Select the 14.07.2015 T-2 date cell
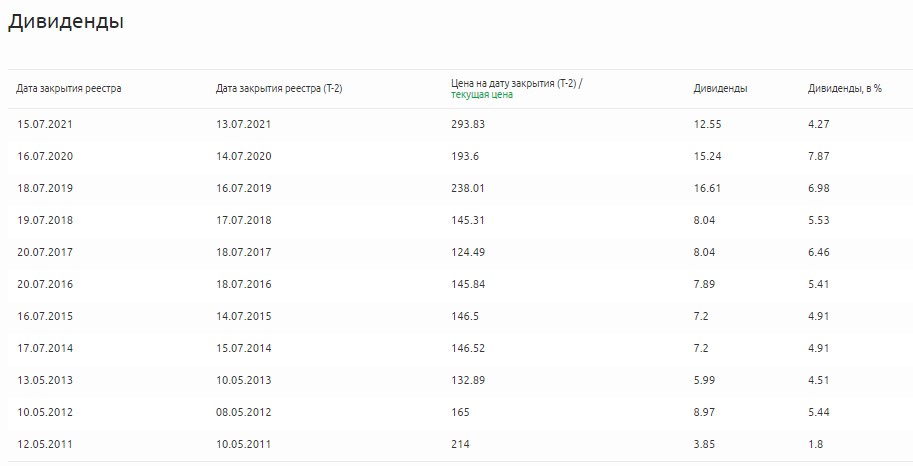 coord(243,316)
